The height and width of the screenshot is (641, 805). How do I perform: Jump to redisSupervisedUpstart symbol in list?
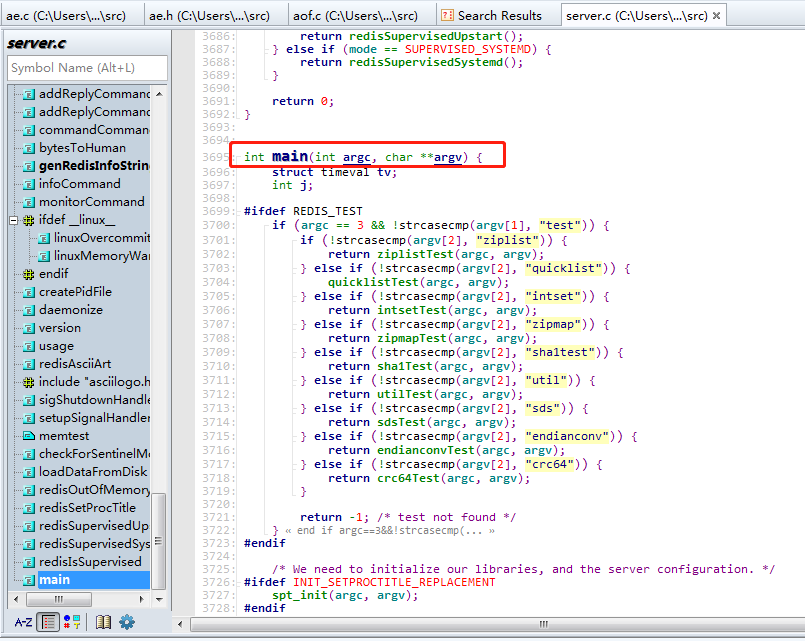94,526
